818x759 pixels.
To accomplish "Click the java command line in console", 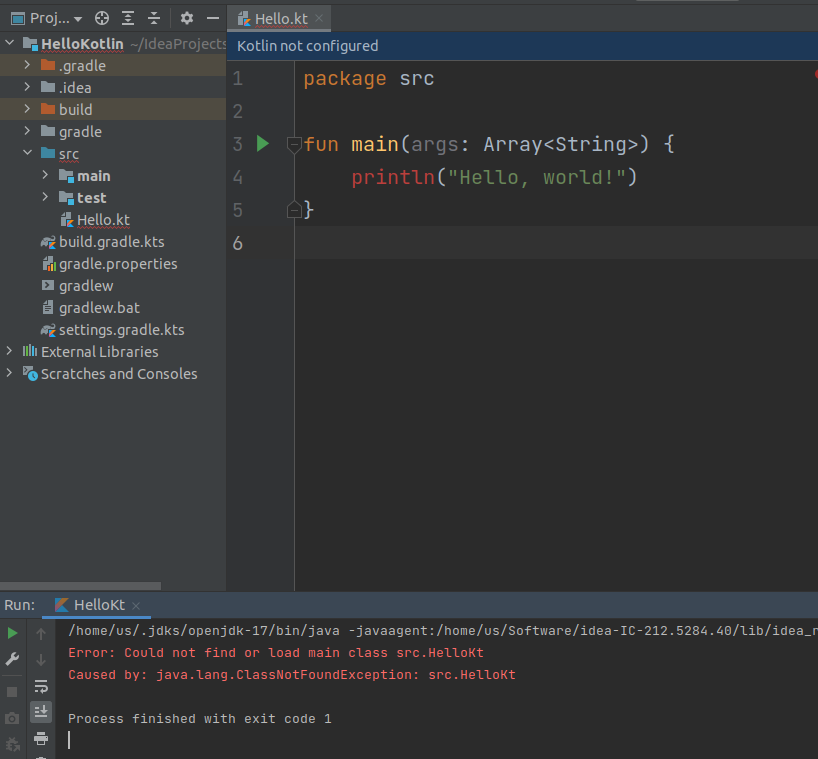I will (442, 631).
